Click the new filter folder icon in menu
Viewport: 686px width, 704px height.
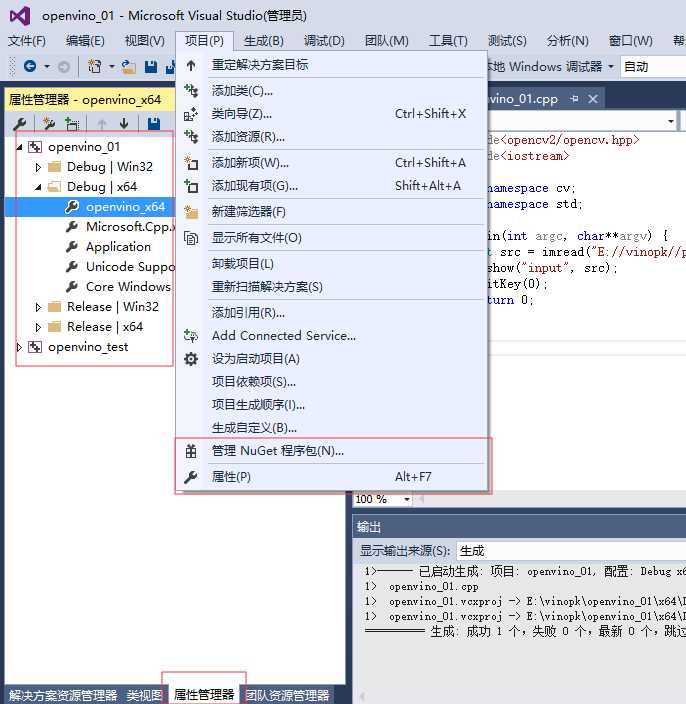(191, 211)
